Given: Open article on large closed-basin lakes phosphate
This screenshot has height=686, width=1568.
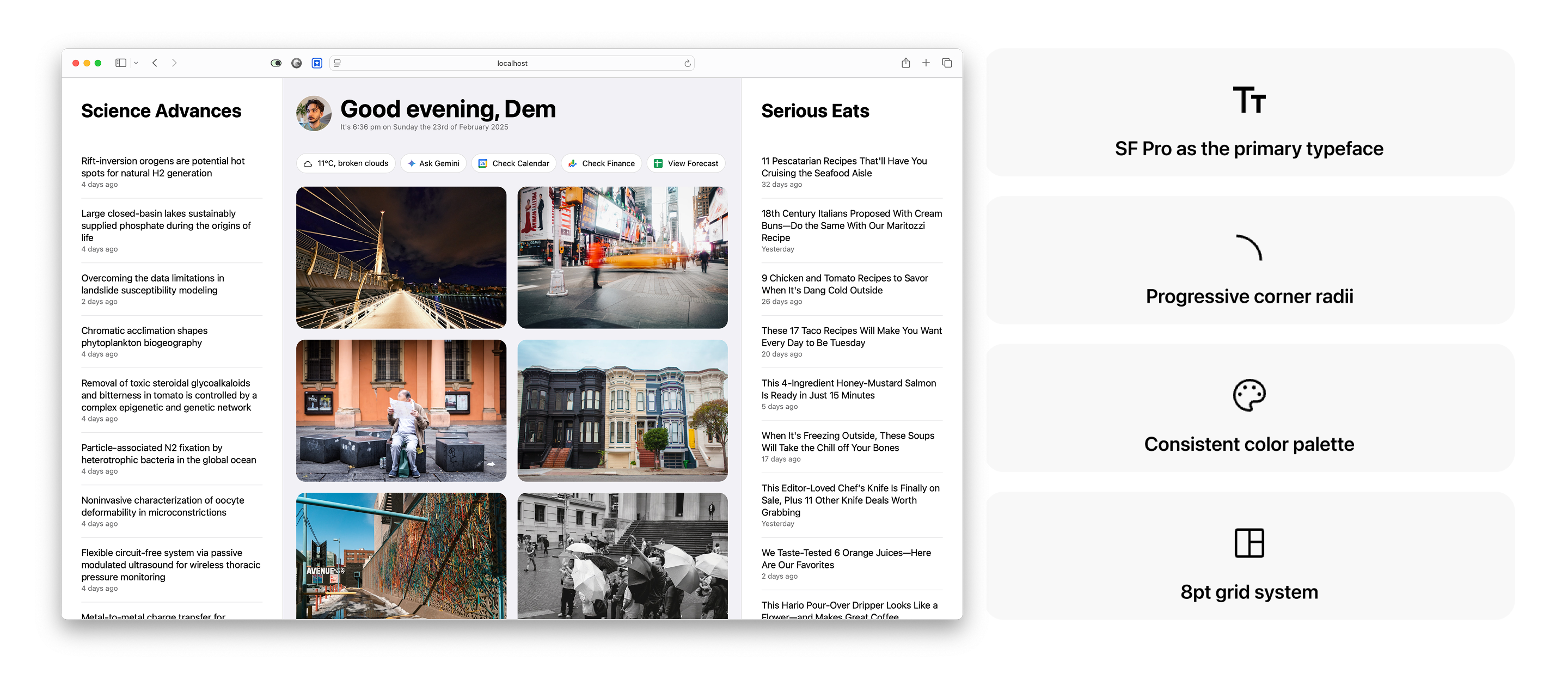Looking at the screenshot, I should (x=172, y=231).
